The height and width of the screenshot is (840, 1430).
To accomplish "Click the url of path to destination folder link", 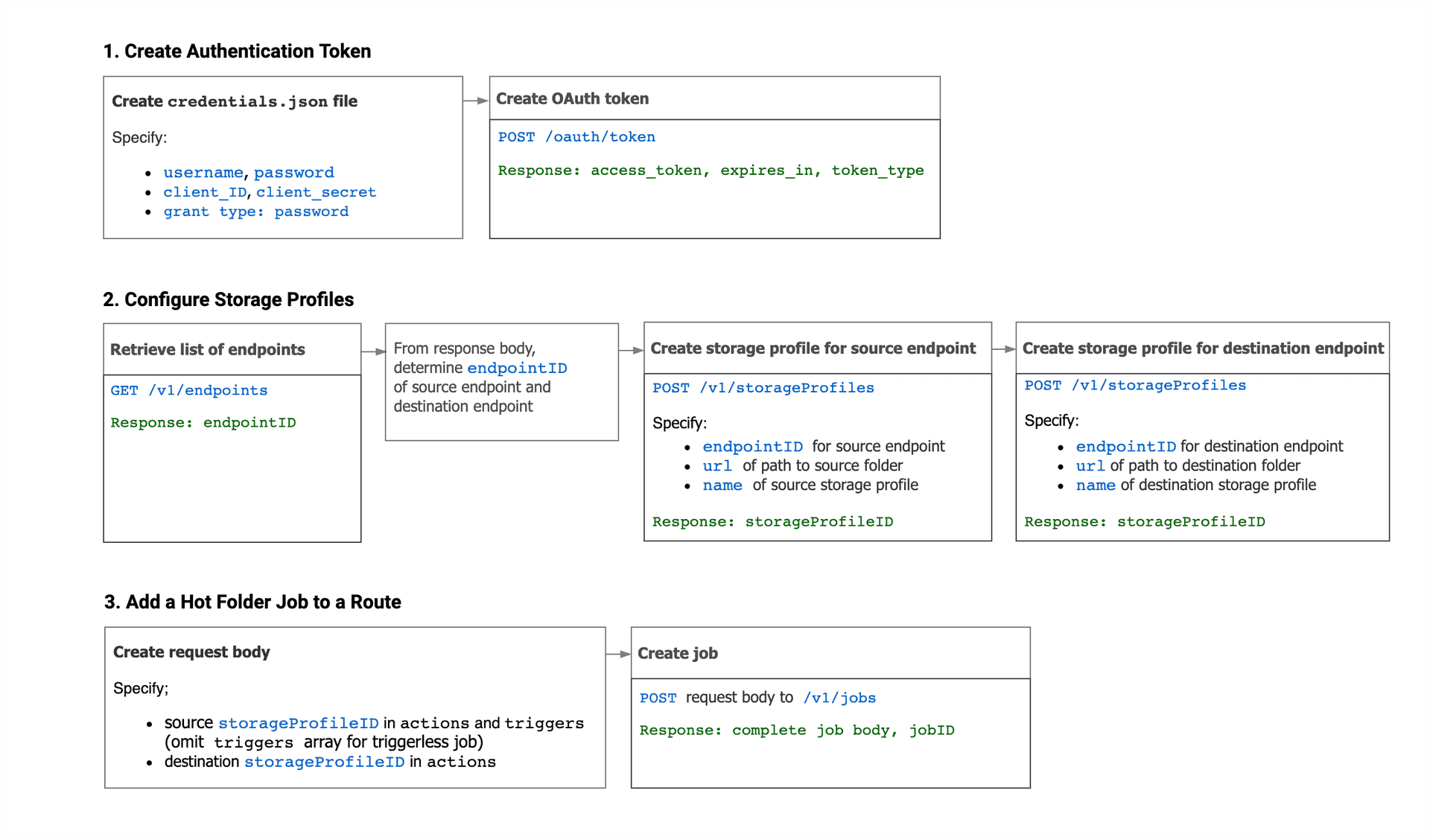I will 1090,465.
